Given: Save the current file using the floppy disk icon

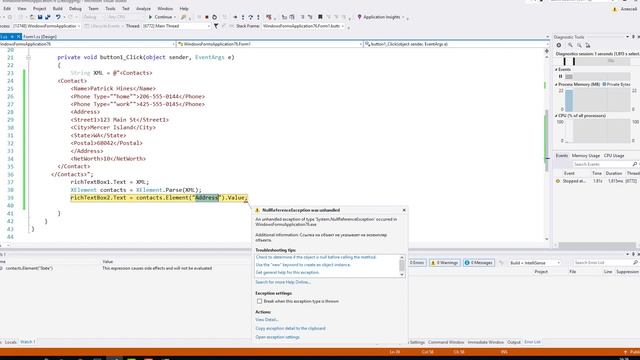Looking at the screenshot, I should (40, 17).
